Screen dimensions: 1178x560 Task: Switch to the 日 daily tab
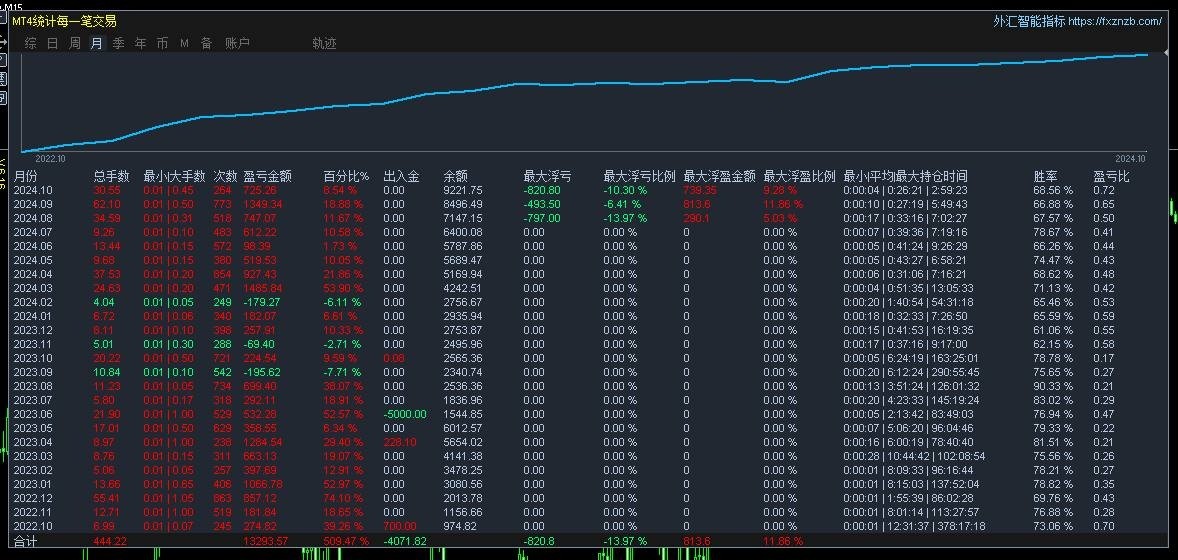pyautogui.click(x=53, y=44)
